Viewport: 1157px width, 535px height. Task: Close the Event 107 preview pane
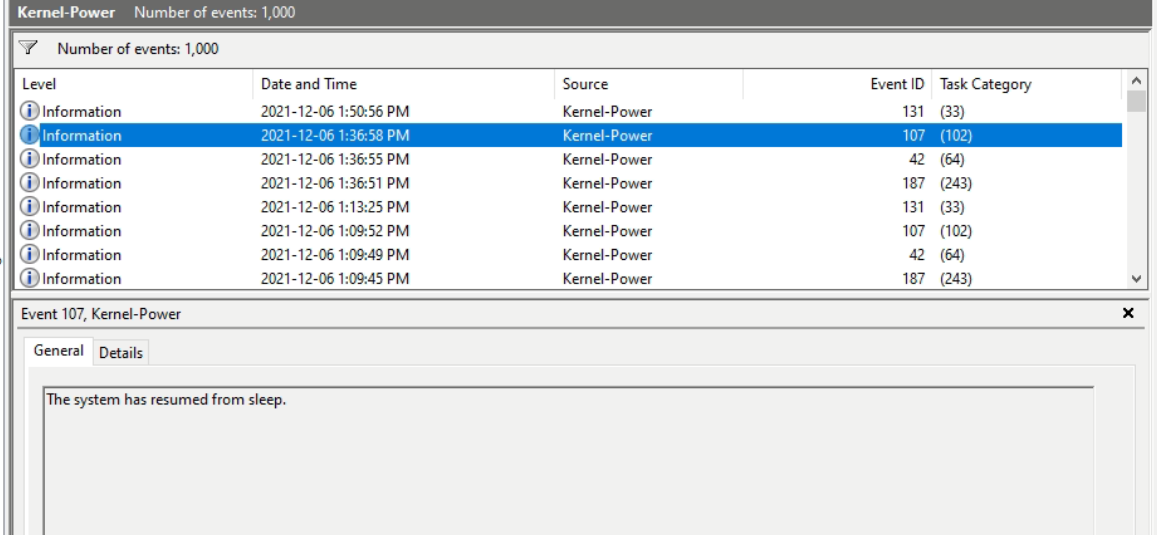[x=1129, y=314]
